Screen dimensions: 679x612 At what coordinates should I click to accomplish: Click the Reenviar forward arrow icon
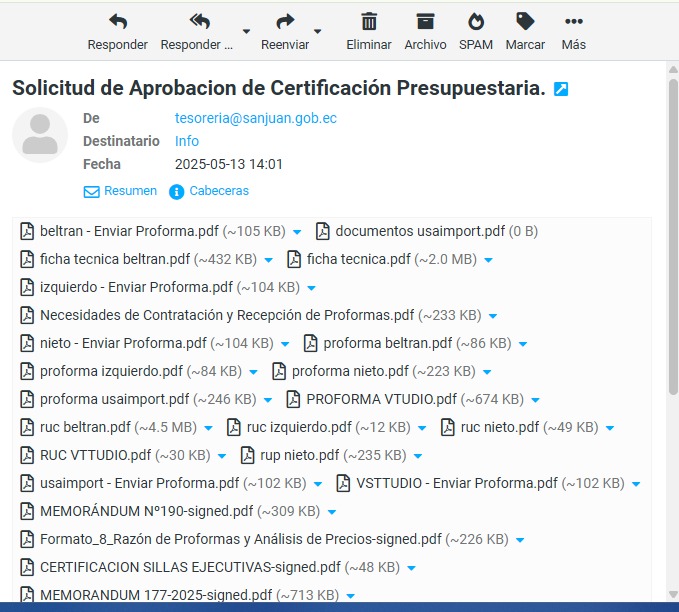click(x=285, y=22)
